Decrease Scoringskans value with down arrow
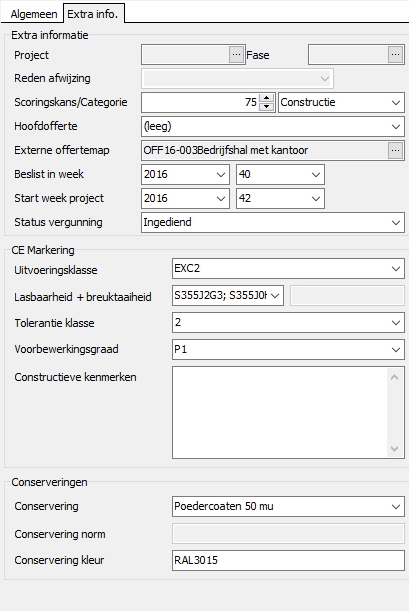 pos(266,107)
